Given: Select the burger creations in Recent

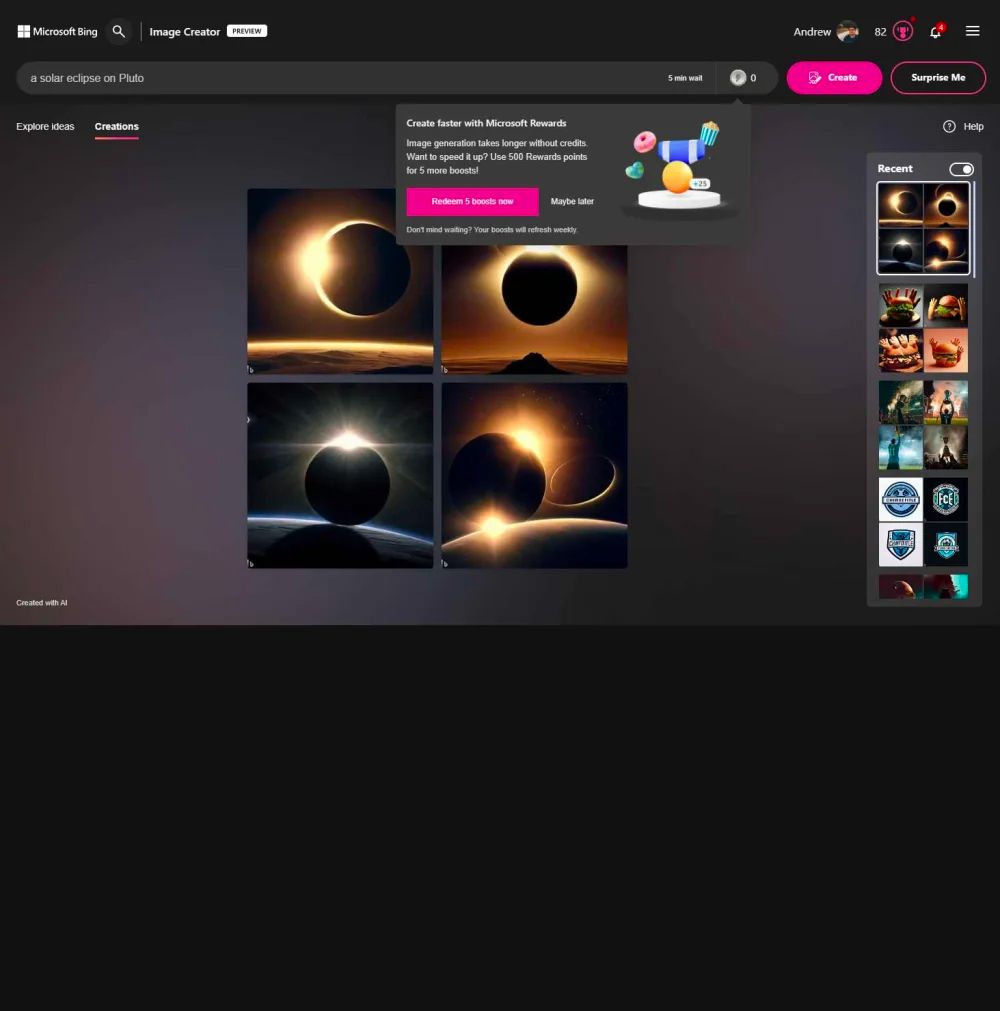Looking at the screenshot, I should 923,328.
